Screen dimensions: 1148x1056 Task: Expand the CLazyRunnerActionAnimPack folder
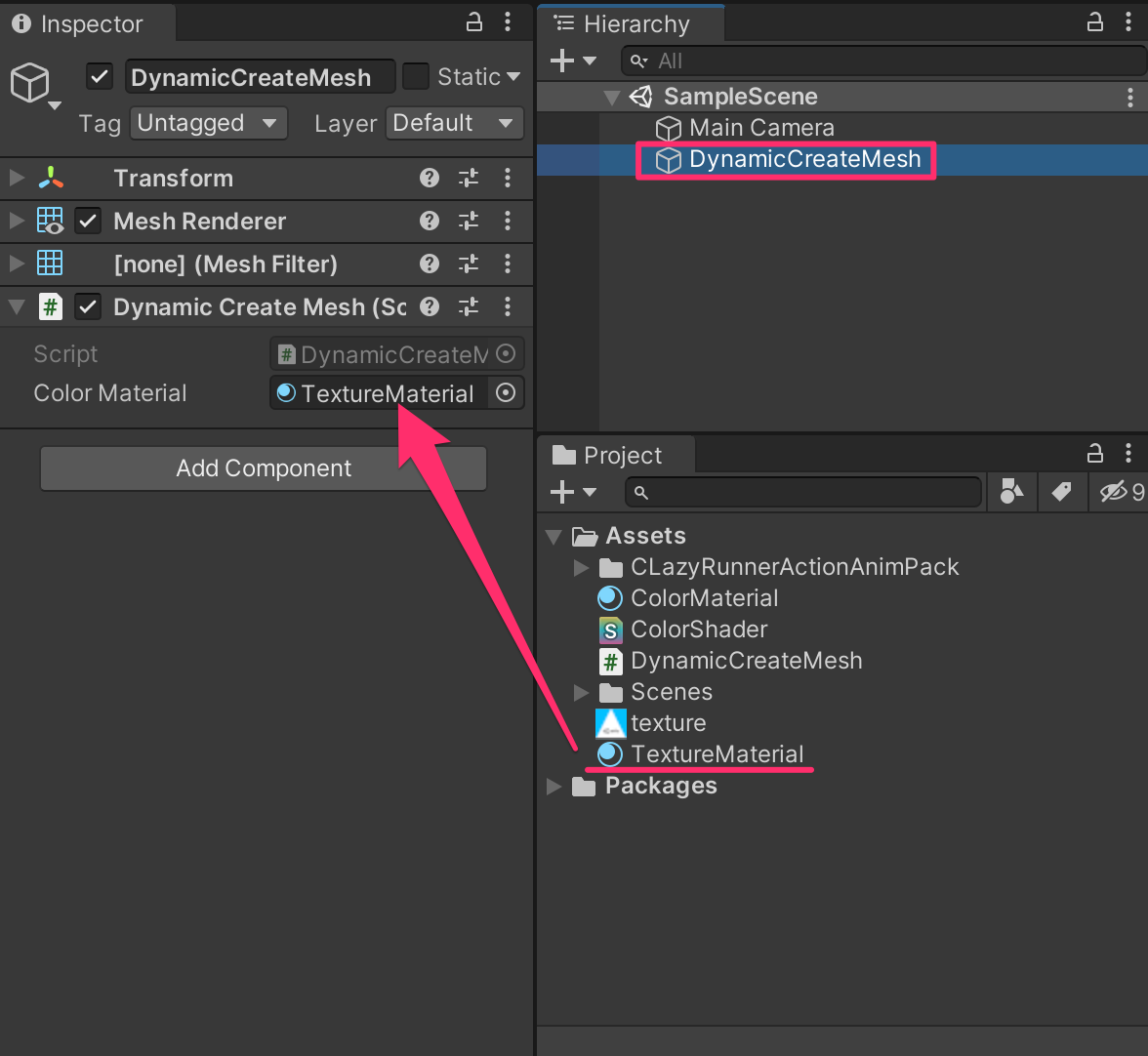[582, 567]
